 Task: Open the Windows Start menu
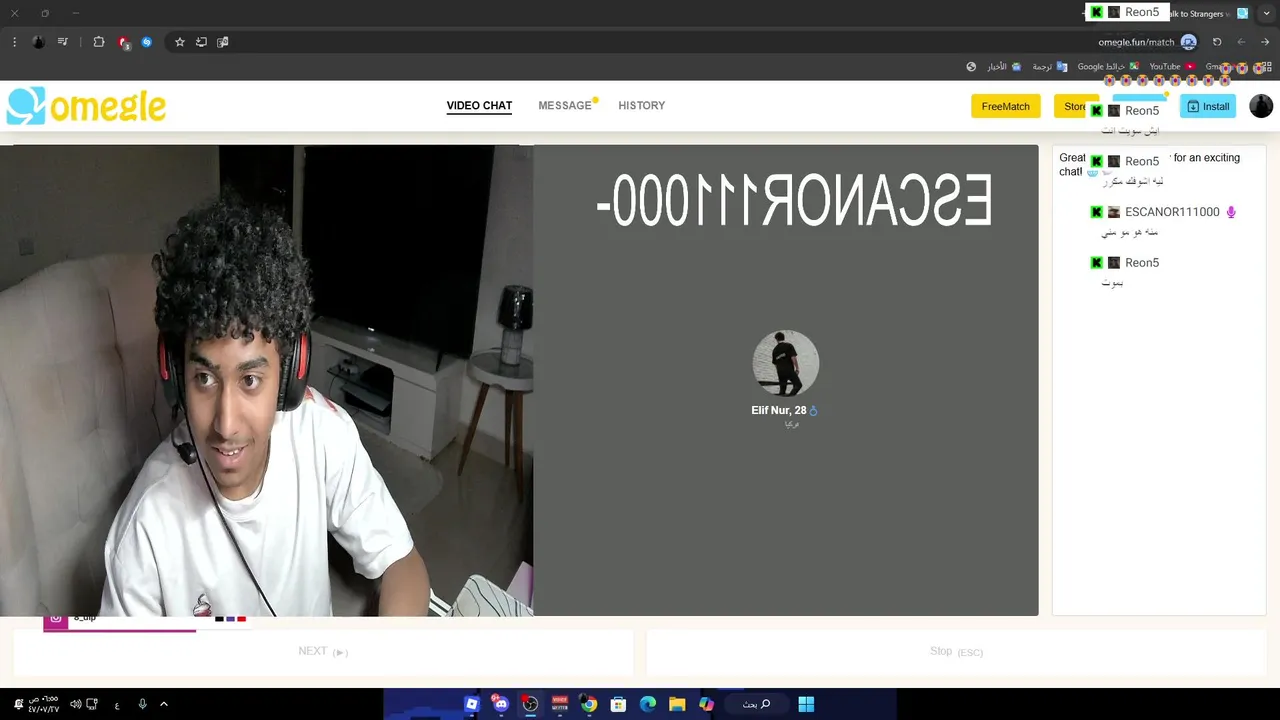point(806,704)
